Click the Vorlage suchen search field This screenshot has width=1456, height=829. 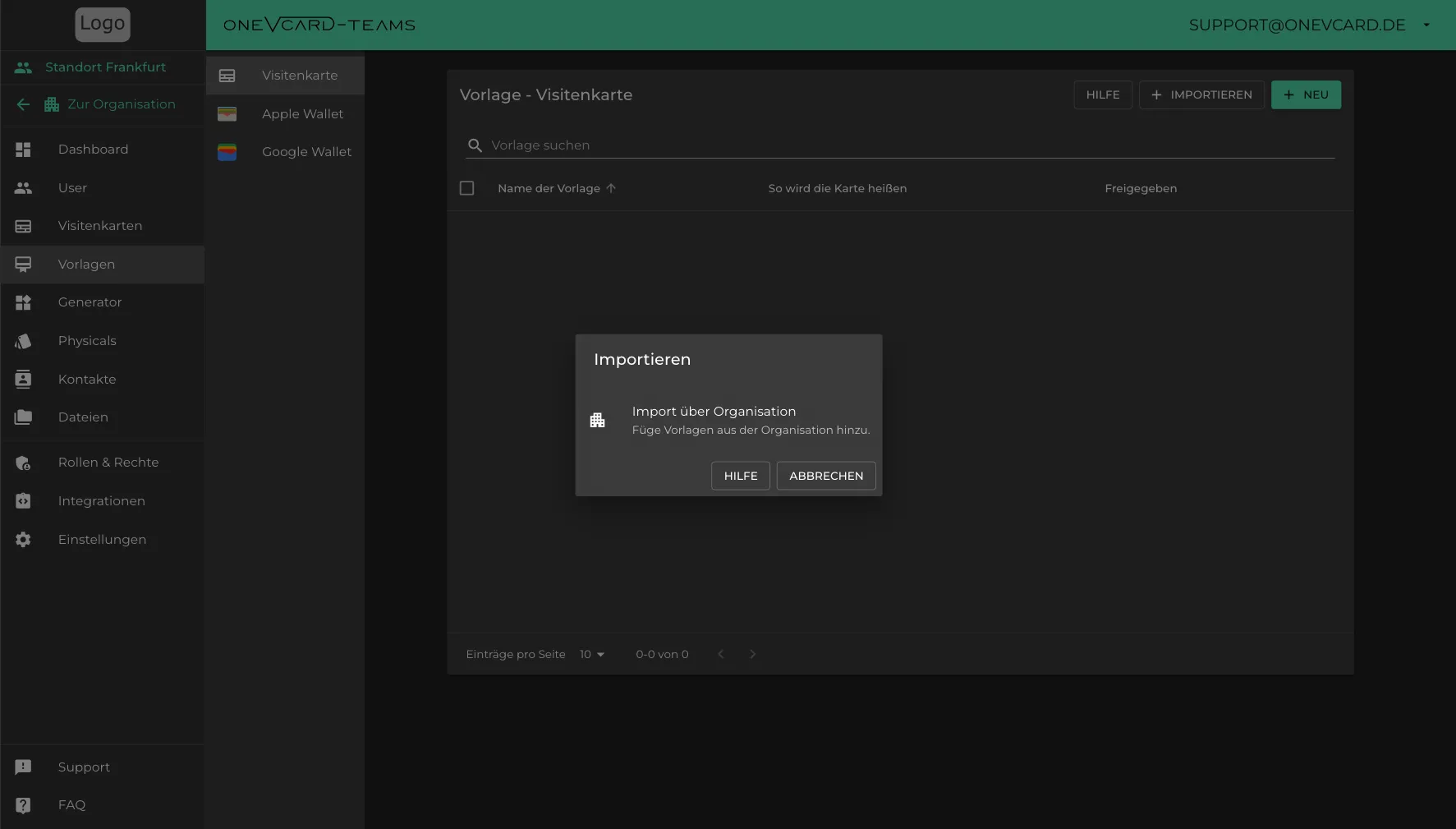901,145
